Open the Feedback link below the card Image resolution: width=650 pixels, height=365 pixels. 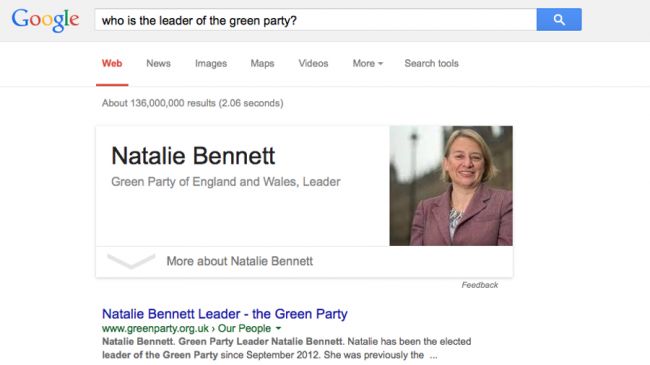point(480,285)
